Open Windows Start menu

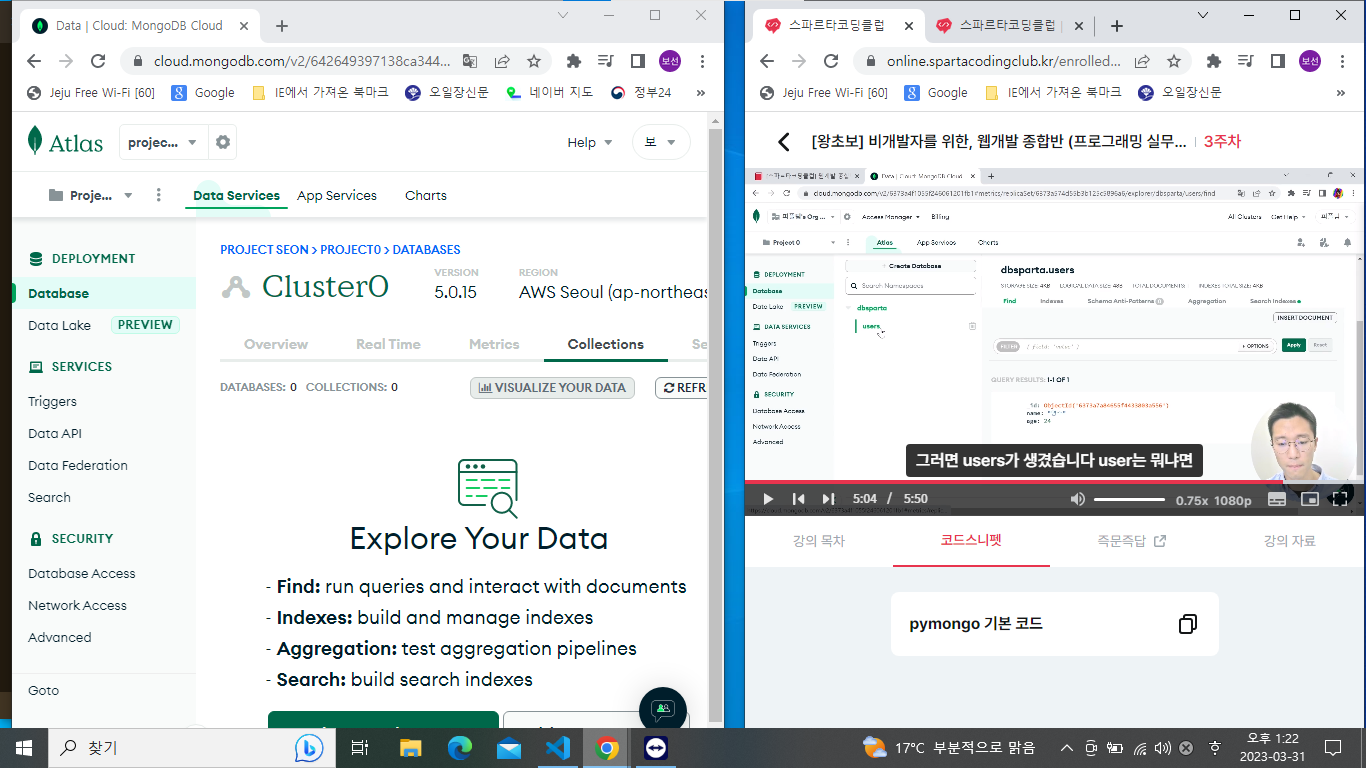[x=24, y=747]
